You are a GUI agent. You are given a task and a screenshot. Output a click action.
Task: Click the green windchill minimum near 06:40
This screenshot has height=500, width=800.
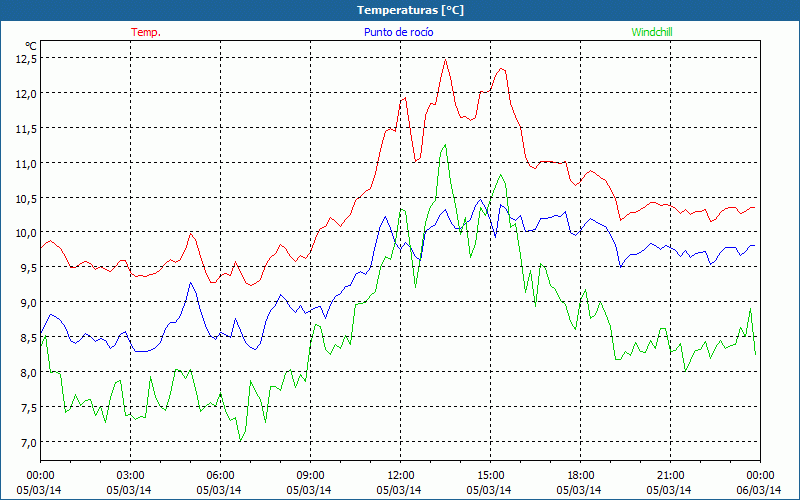pos(240,441)
